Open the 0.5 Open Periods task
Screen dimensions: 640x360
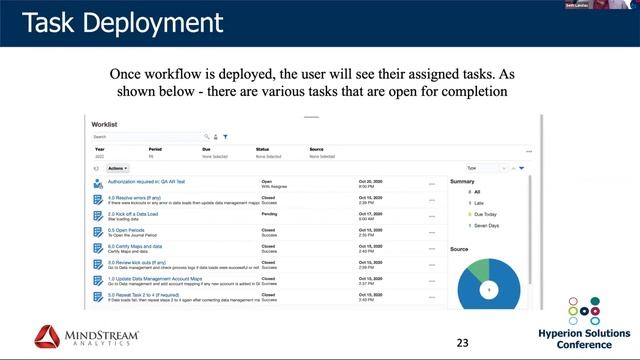coord(126,230)
